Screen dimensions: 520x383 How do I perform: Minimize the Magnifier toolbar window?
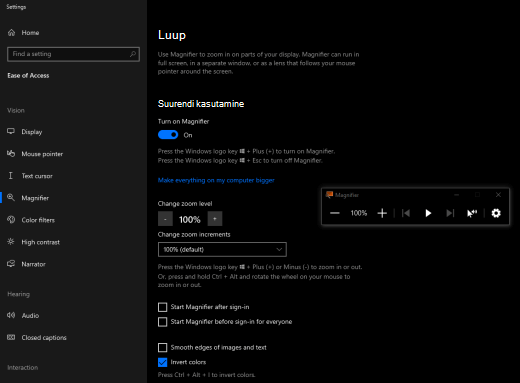(457, 195)
